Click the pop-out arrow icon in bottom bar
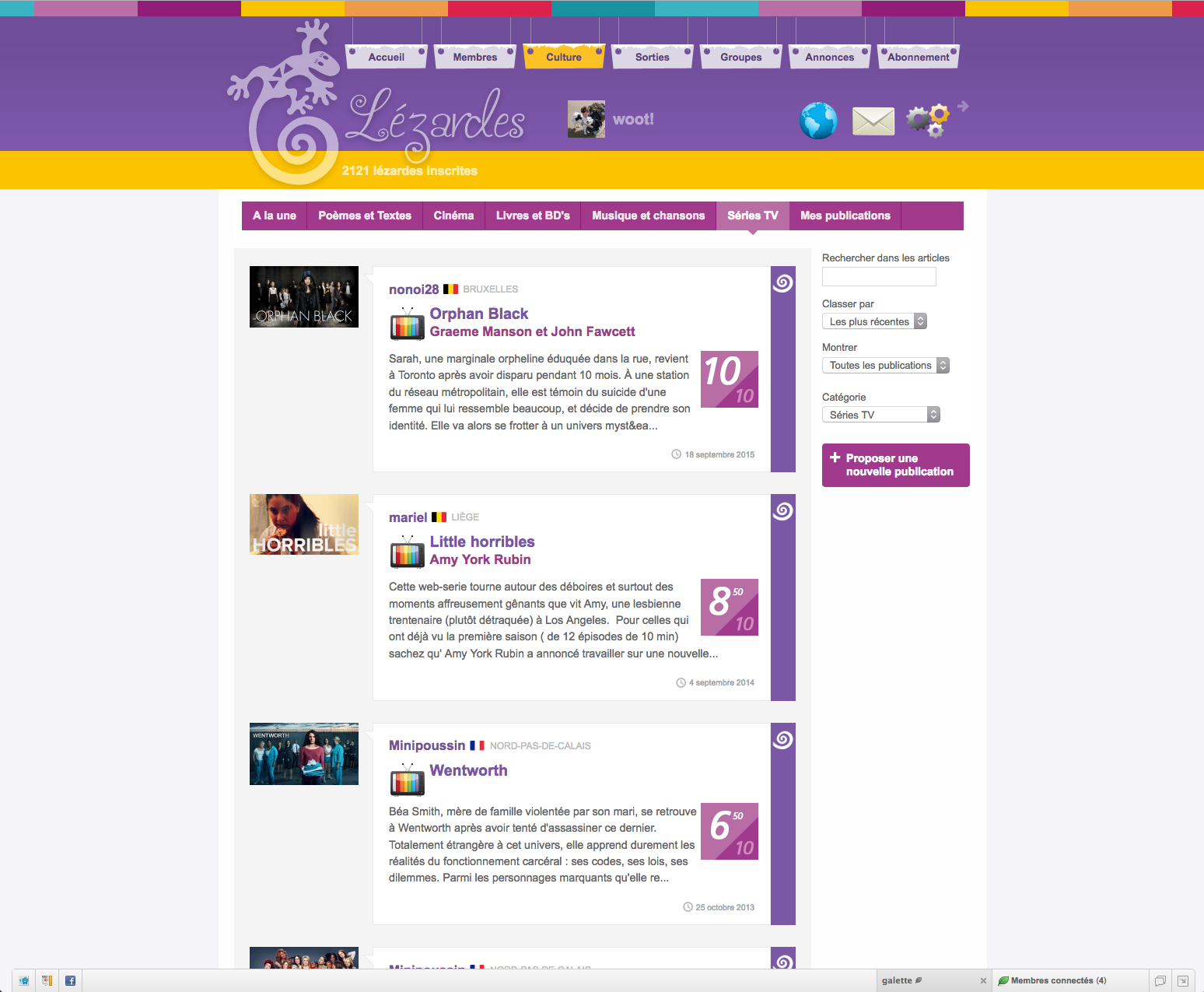The height and width of the screenshot is (992, 1204). coord(1182,980)
